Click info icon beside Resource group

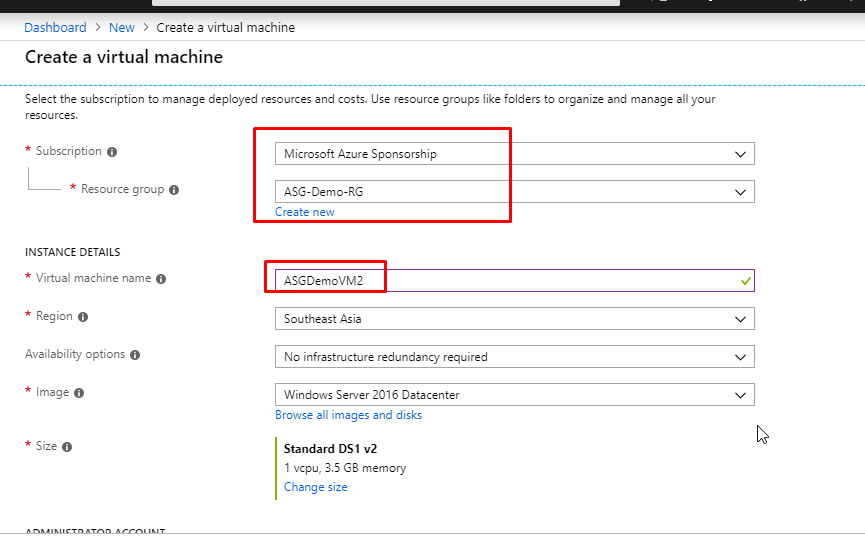(x=174, y=190)
